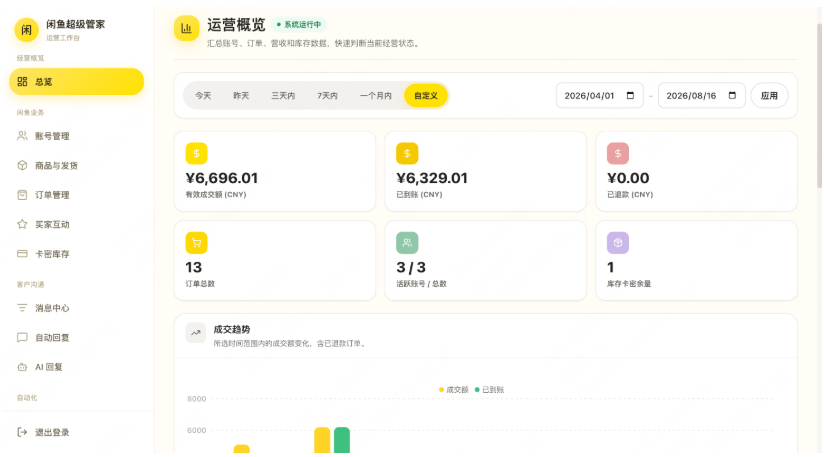
Task: Click start date field 2026/04/01
Action: [x=600, y=96]
